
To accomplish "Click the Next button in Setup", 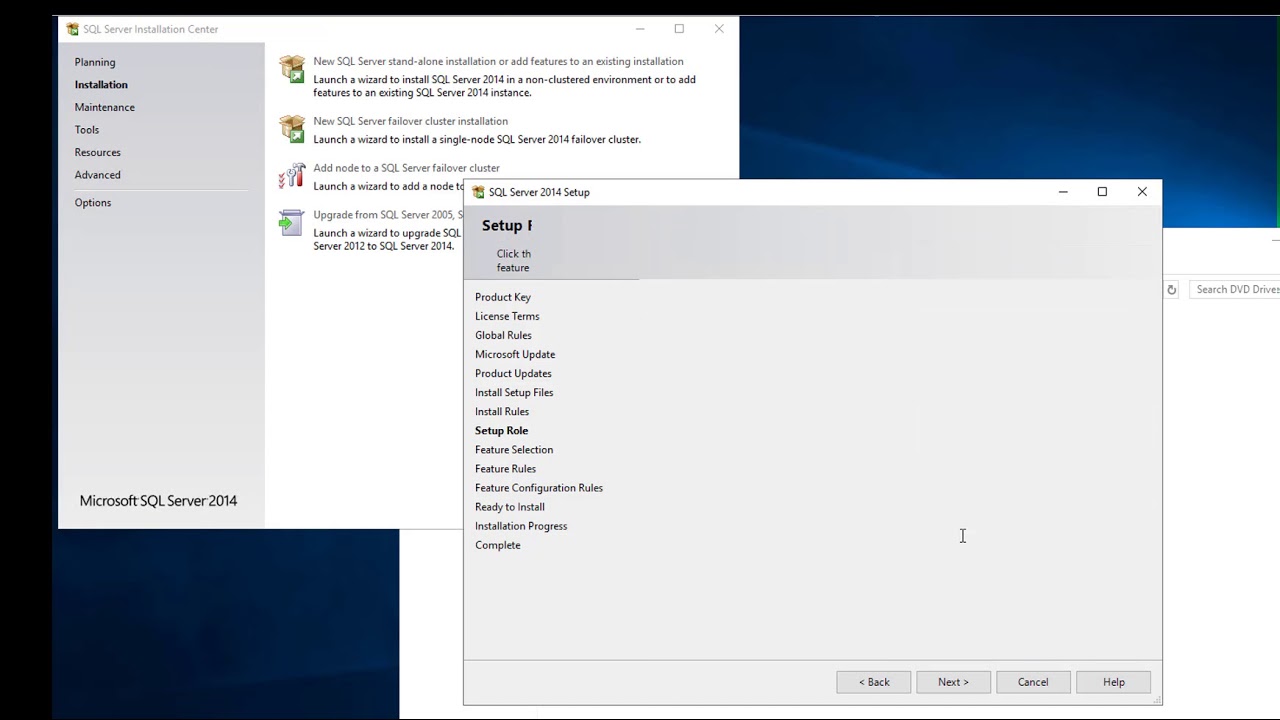I will point(954,682).
